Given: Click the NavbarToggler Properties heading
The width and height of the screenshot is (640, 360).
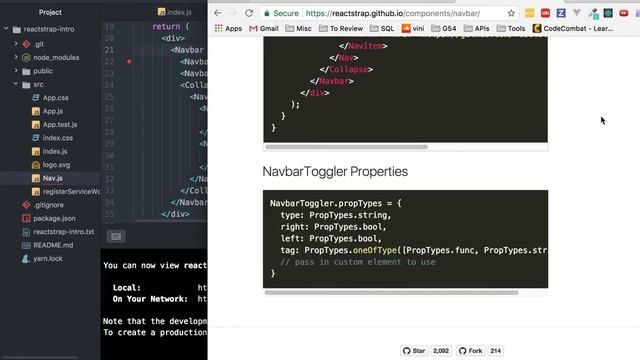Looking at the screenshot, I should pos(335,171).
